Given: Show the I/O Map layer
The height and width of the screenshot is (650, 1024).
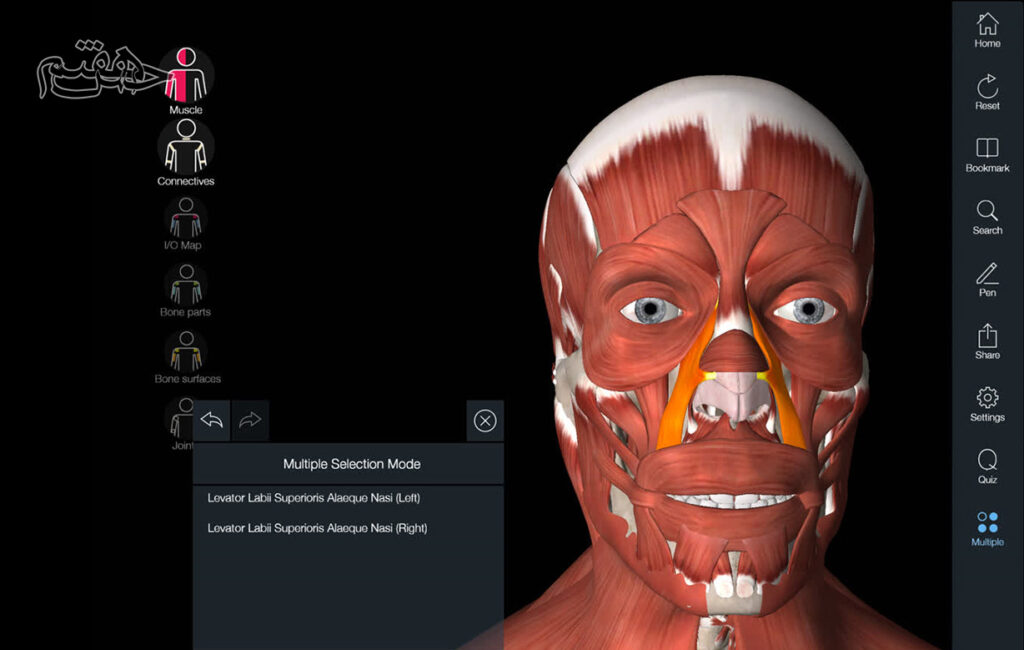Looking at the screenshot, I should pos(185,218).
